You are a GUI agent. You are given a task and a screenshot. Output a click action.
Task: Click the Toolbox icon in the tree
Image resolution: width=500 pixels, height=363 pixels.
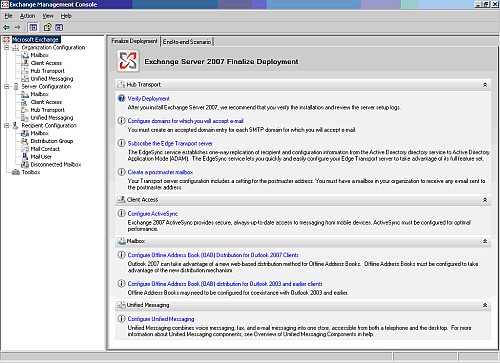(x=16, y=172)
